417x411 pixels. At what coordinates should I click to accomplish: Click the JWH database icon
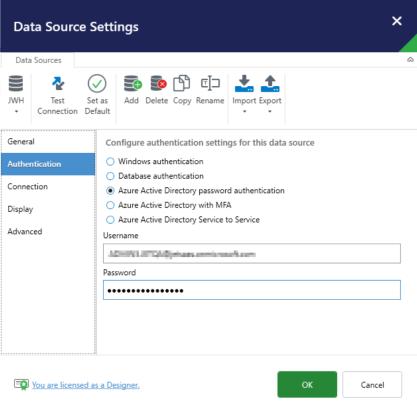tap(16, 83)
